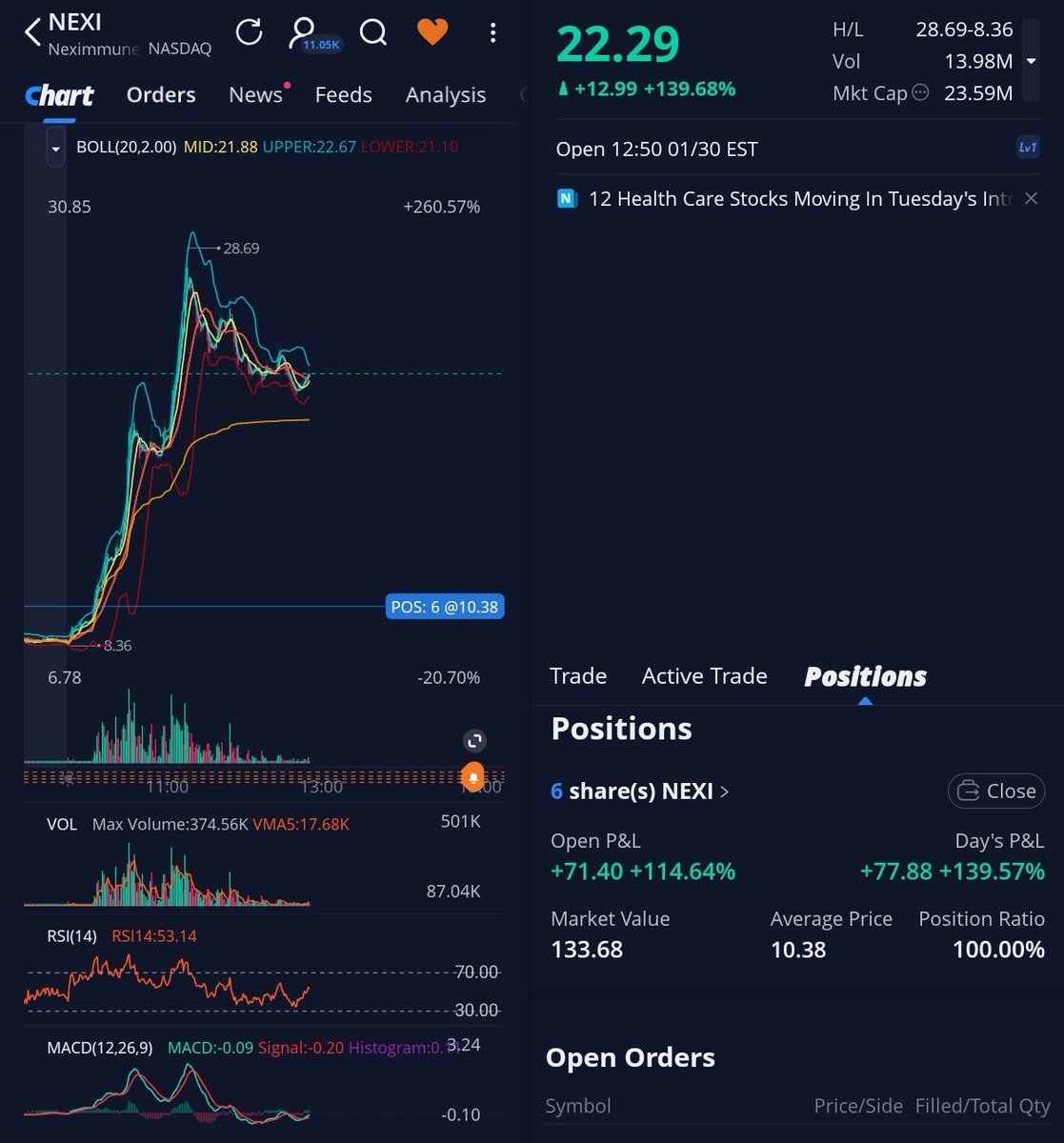Select the Trade tab

pos(578,676)
